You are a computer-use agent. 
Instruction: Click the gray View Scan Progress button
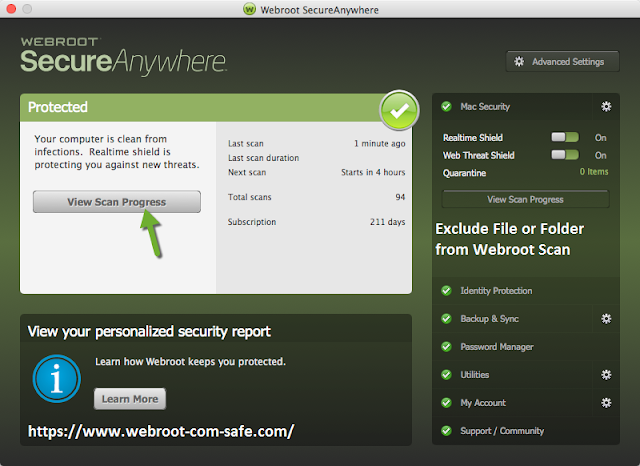[x=117, y=202]
